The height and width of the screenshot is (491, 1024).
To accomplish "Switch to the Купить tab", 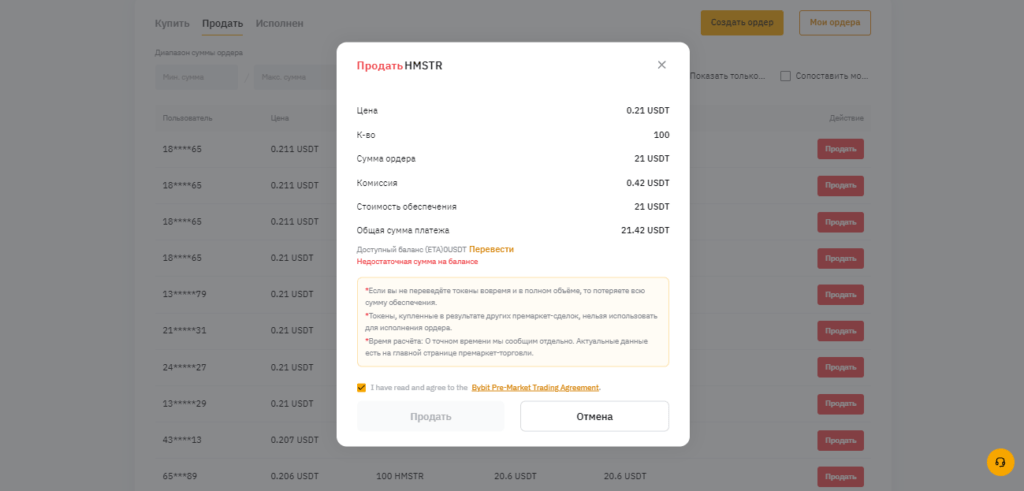I will [x=172, y=24].
